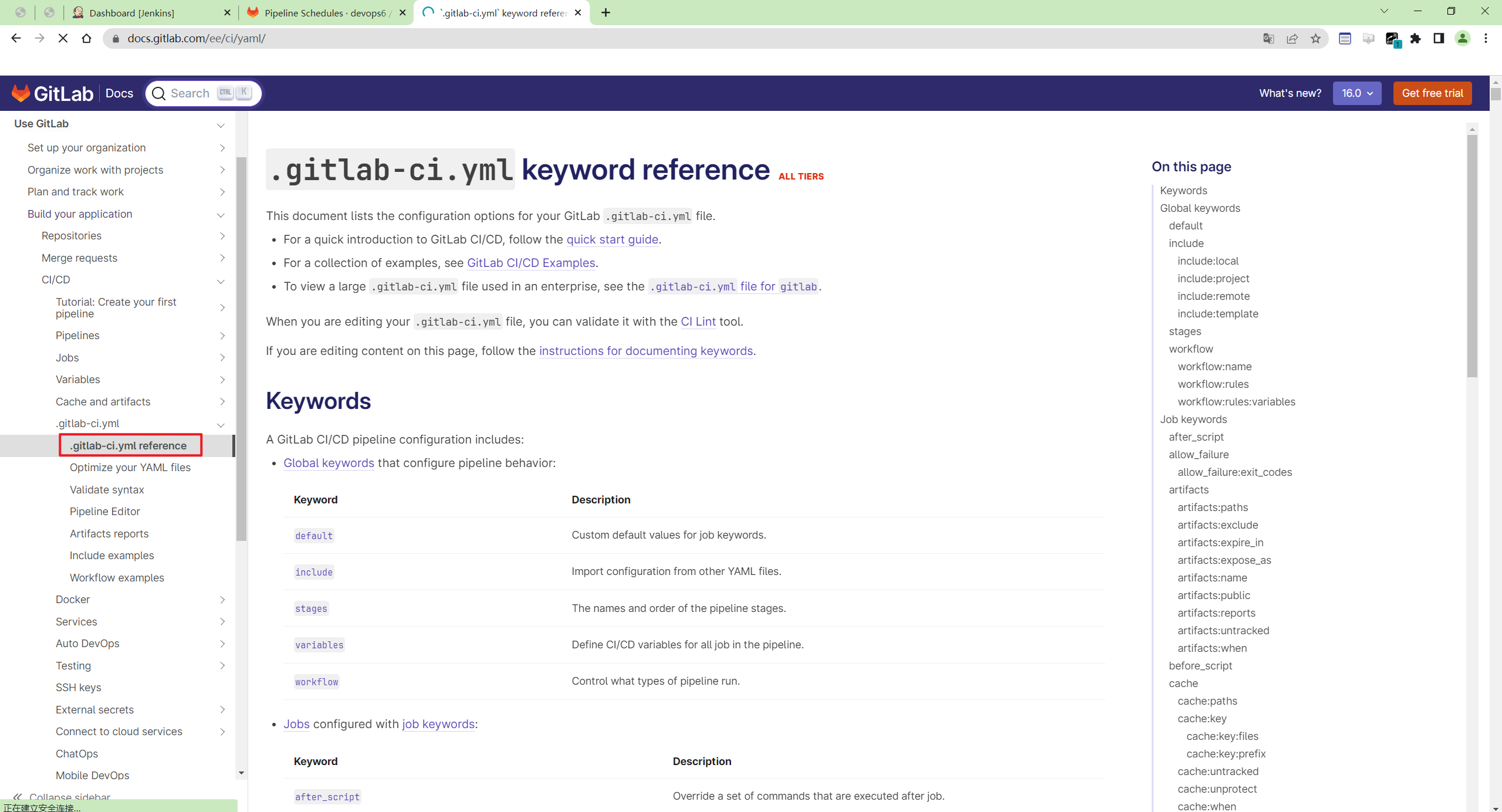The width and height of the screenshot is (1502, 812).
Task: Click the dark extension icon with green badge
Action: point(1392,39)
